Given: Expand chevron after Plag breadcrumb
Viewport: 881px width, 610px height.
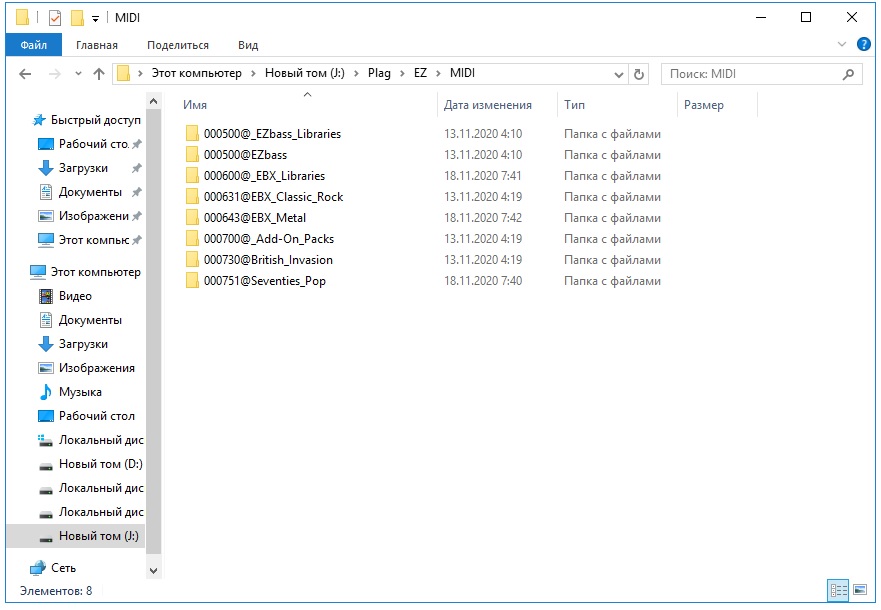Looking at the screenshot, I should point(402,74).
